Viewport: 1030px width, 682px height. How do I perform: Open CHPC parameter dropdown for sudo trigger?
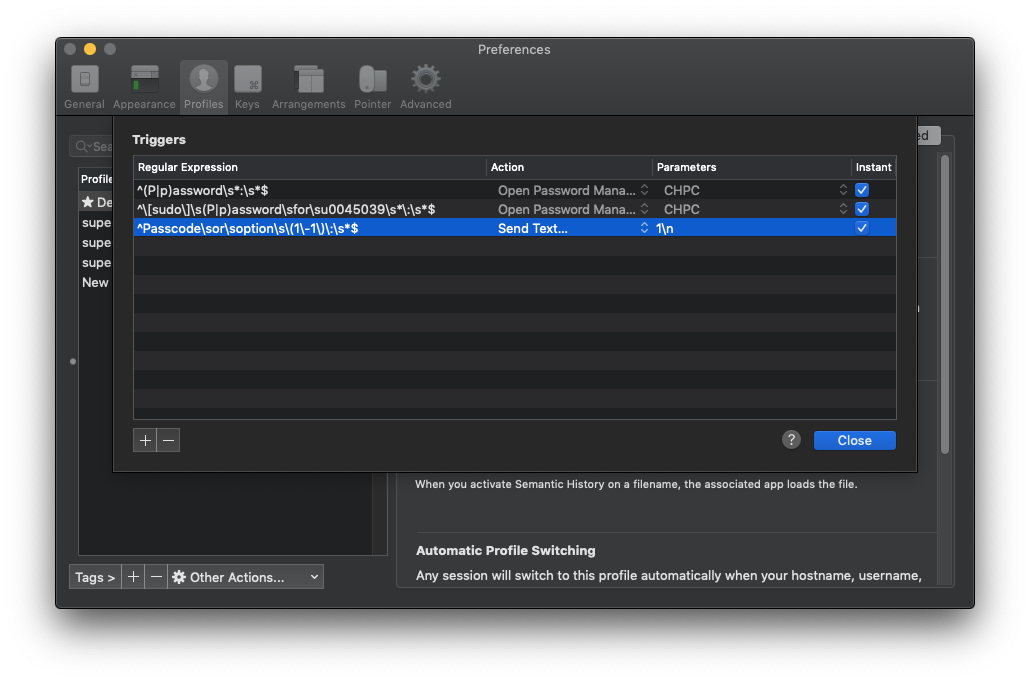point(753,209)
